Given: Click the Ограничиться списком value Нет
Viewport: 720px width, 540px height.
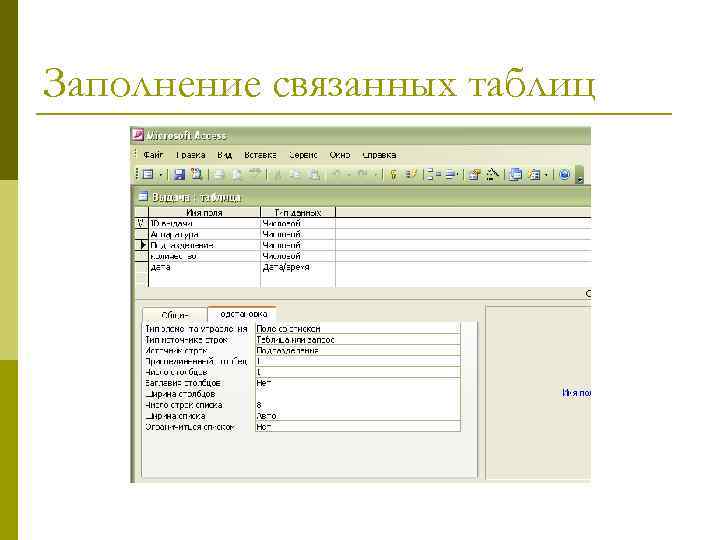Looking at the screenshot, I should point(357,427).
